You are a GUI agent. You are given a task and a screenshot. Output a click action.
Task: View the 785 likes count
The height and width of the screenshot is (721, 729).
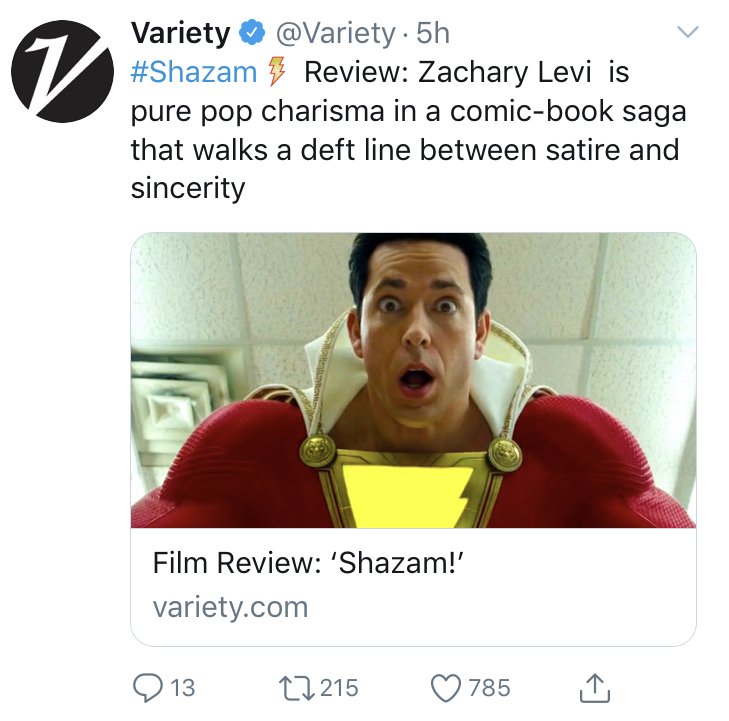point(490,688)
